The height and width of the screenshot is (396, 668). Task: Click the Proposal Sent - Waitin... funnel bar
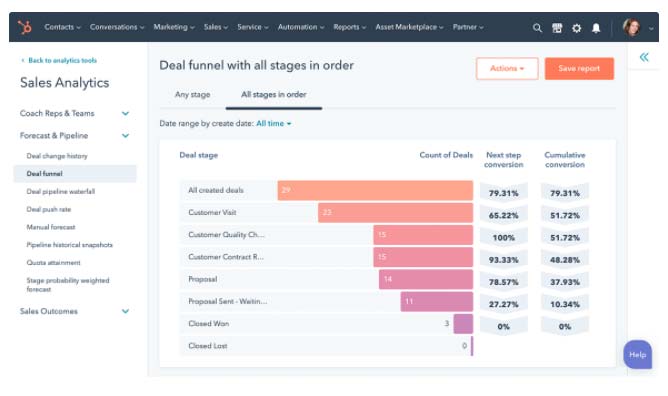tap(437, 301)
